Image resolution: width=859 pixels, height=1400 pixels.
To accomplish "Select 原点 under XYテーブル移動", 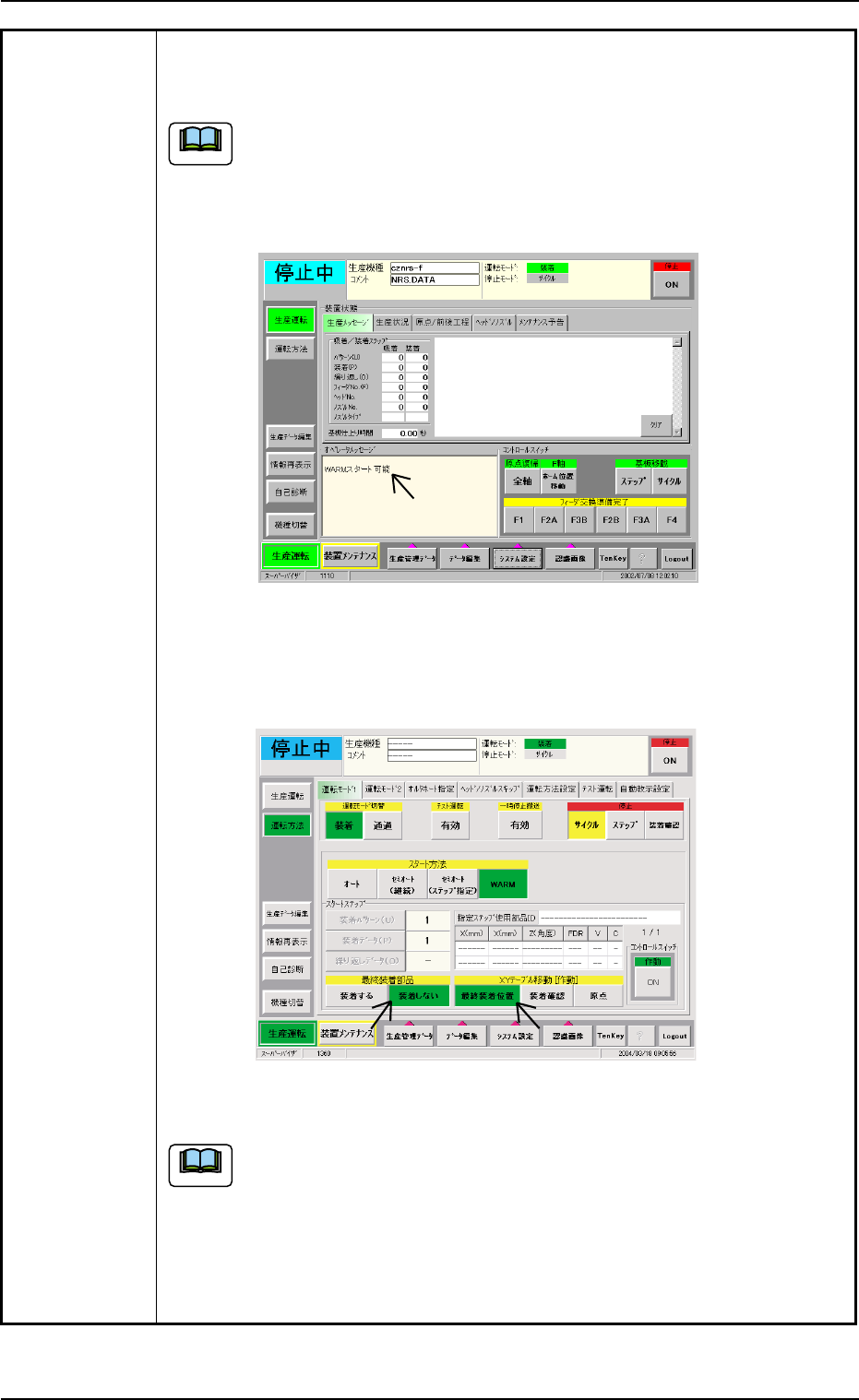I will click(598, 996).
